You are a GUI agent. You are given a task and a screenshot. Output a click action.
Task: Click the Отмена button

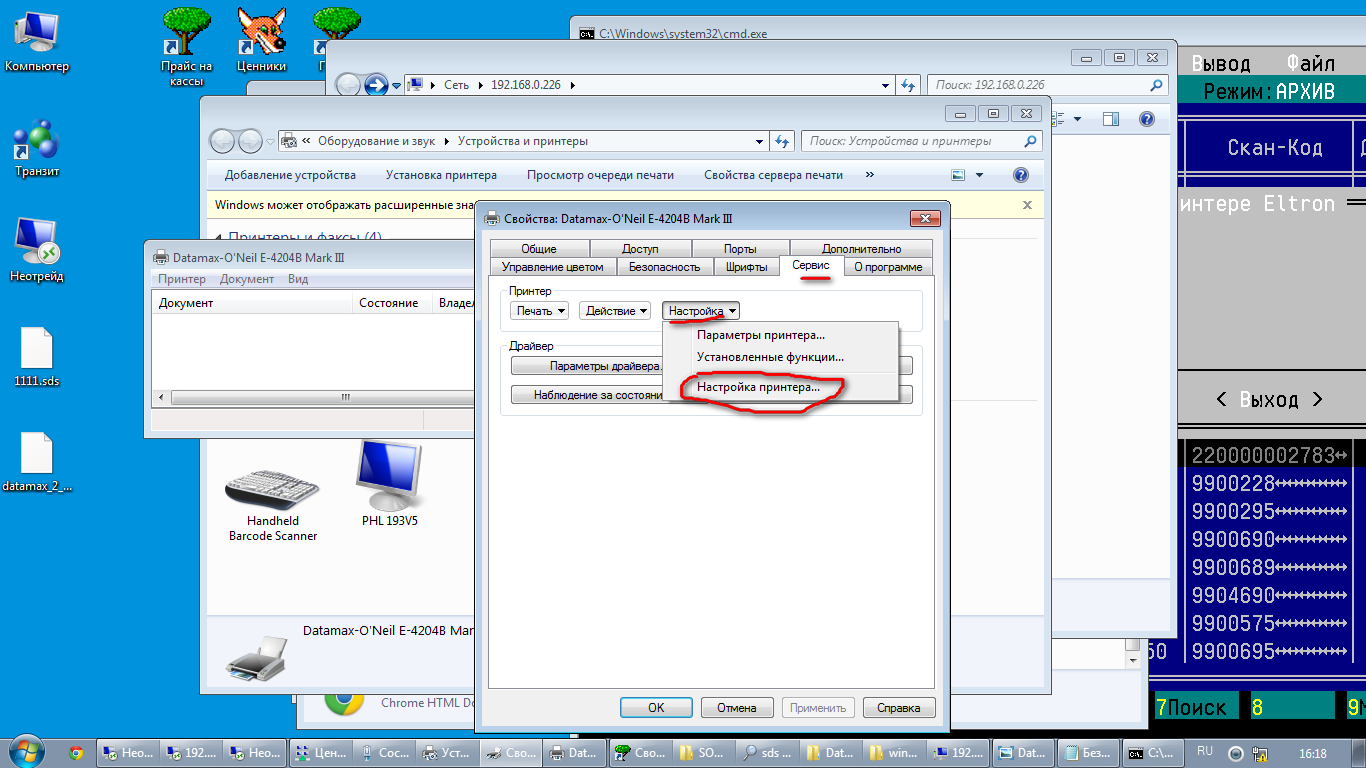point(736,707)
